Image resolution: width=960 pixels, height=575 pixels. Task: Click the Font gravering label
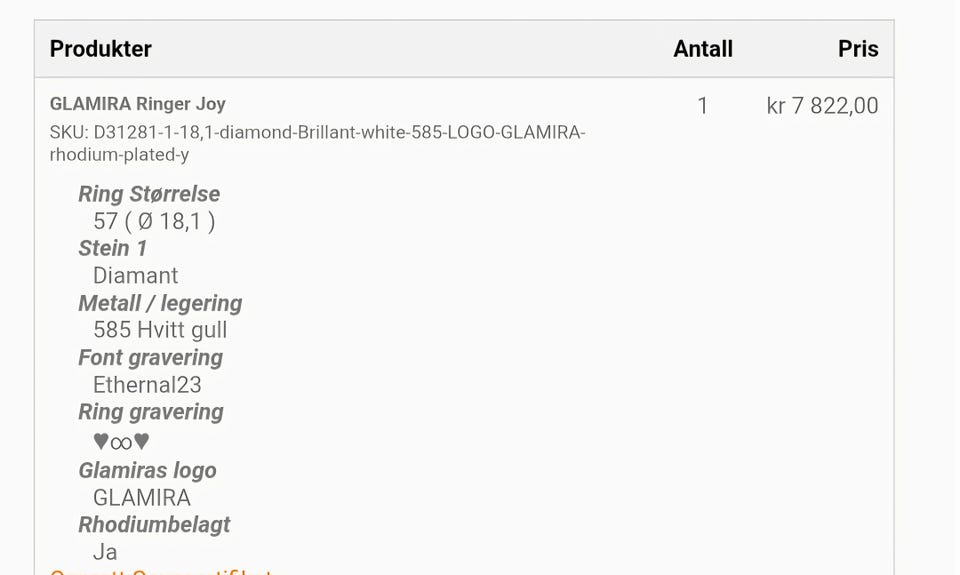tap(151, 358)
